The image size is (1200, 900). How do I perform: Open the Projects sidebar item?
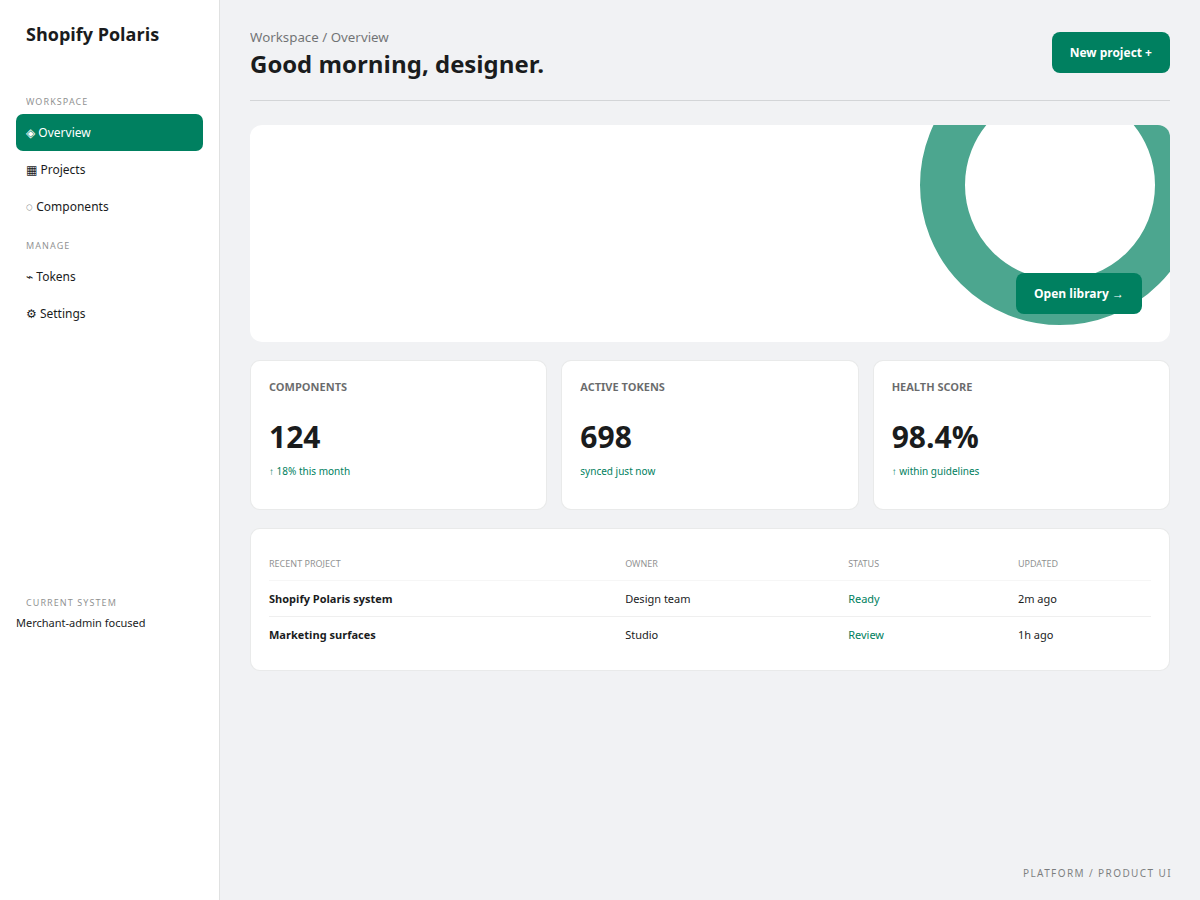109,170
